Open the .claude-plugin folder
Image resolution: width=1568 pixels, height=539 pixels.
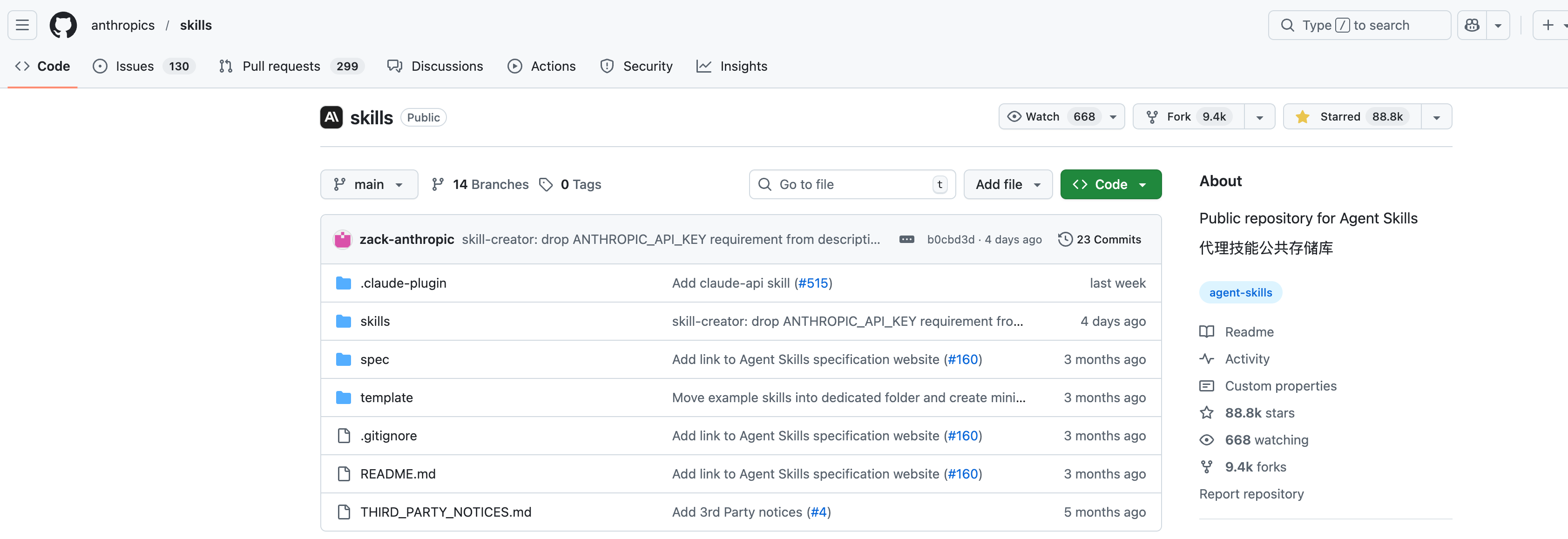[403, 283]
